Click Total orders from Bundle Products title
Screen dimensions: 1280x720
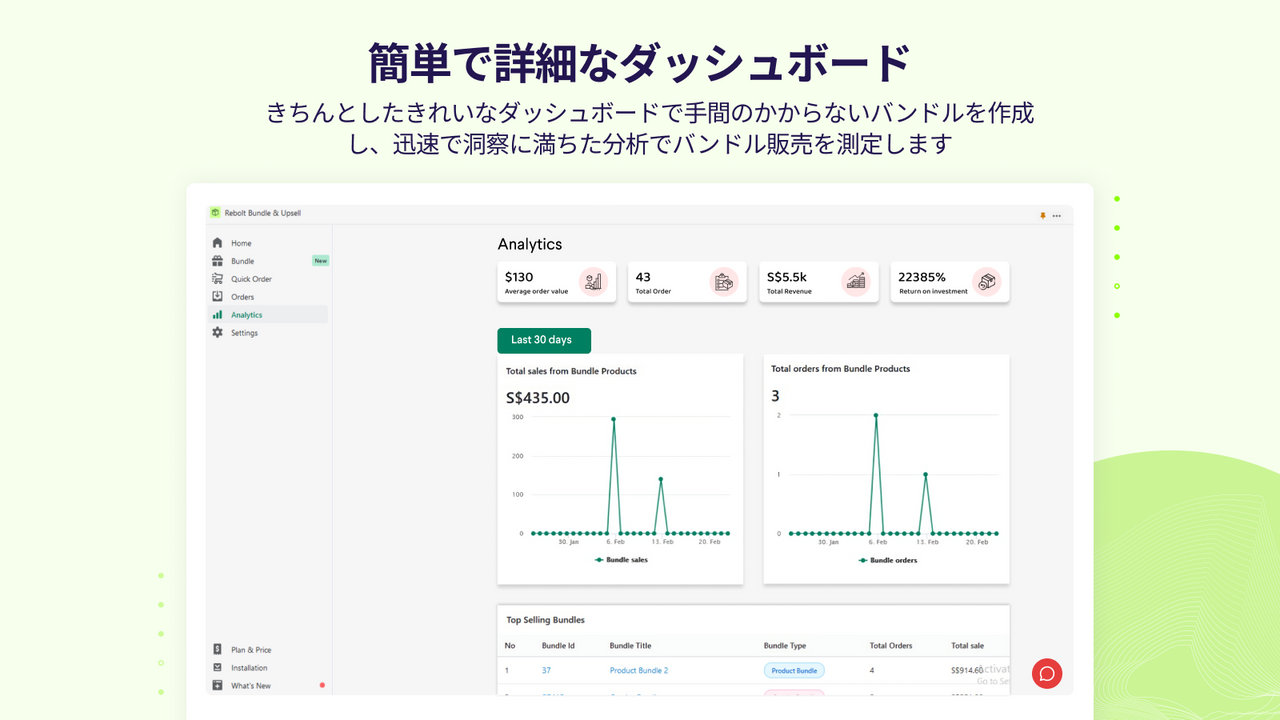[x=841, y=369]
